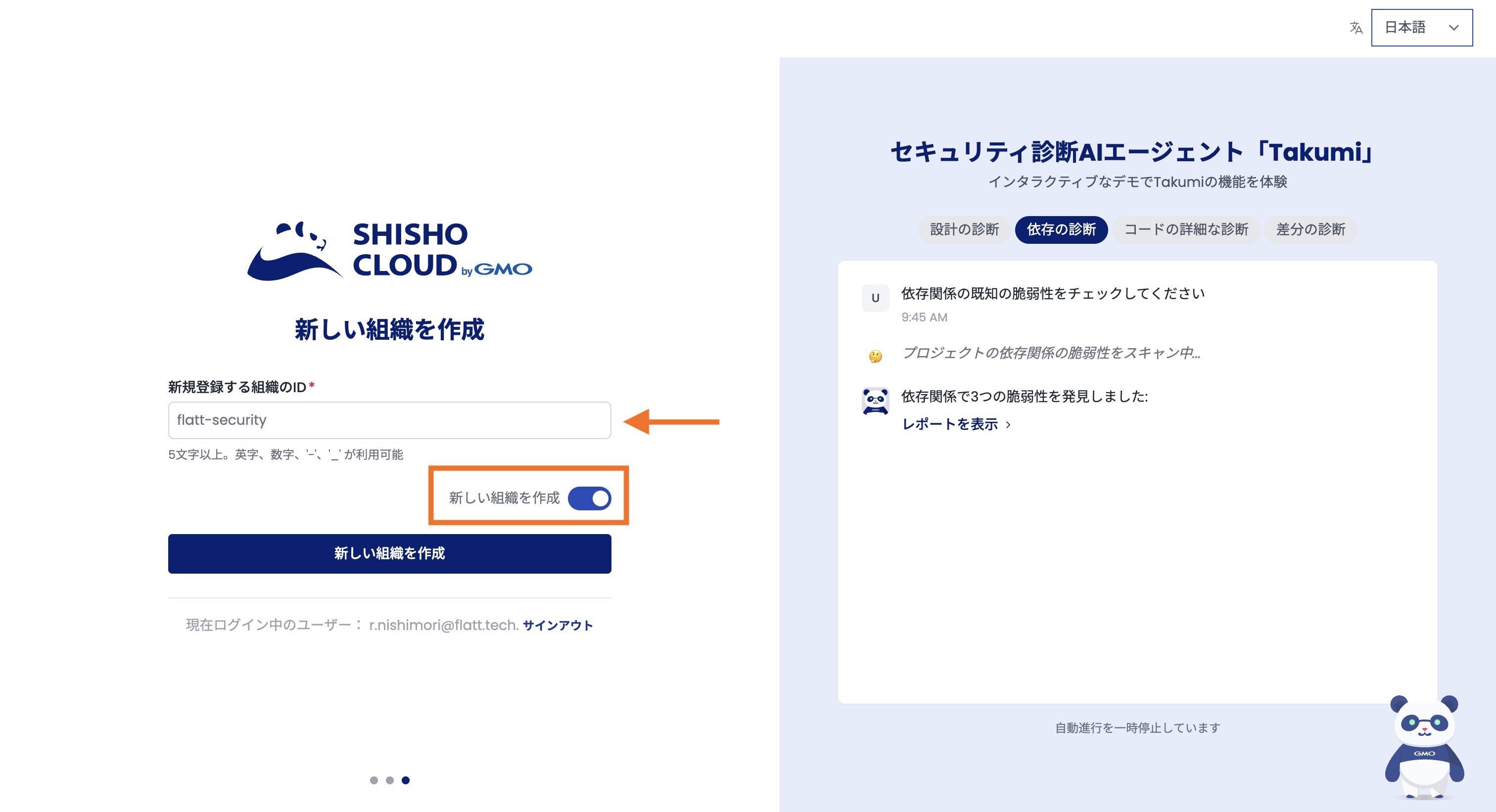Click the 新規登録する組織のID label
Viewport: 1496px width, 812px height.
(237, 387)
